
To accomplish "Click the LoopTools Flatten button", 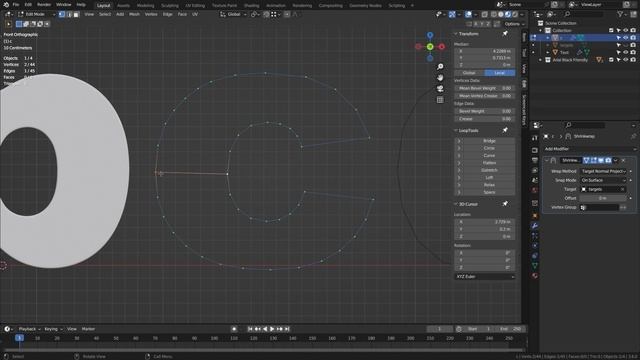I will [x=489, y=163].
